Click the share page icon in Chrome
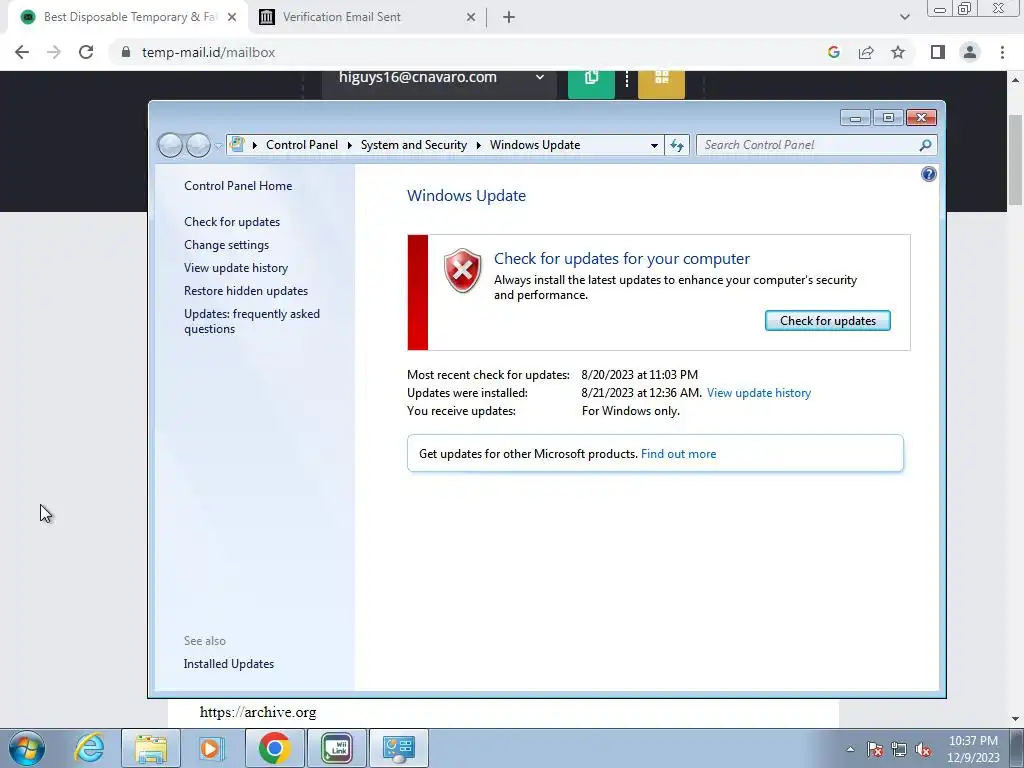 click(x=866, y=52)
